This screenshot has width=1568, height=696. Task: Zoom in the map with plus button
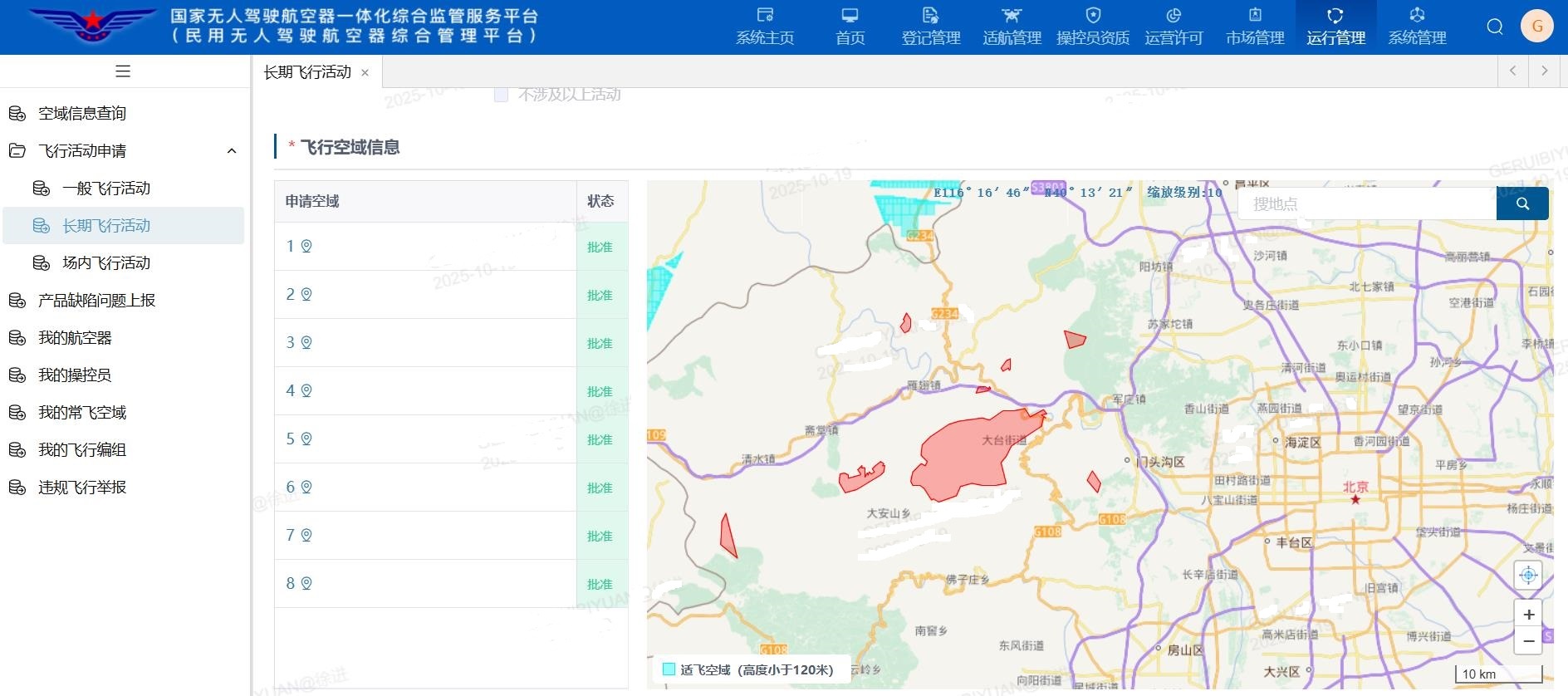pyautogui.click(x=1528, y=615)
